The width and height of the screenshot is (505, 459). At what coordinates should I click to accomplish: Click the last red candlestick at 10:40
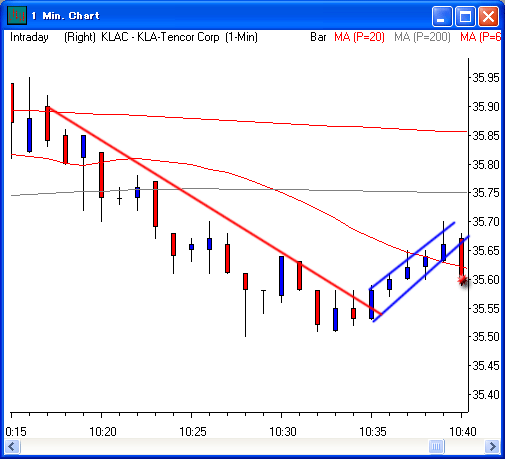click(x=461, y=257)
